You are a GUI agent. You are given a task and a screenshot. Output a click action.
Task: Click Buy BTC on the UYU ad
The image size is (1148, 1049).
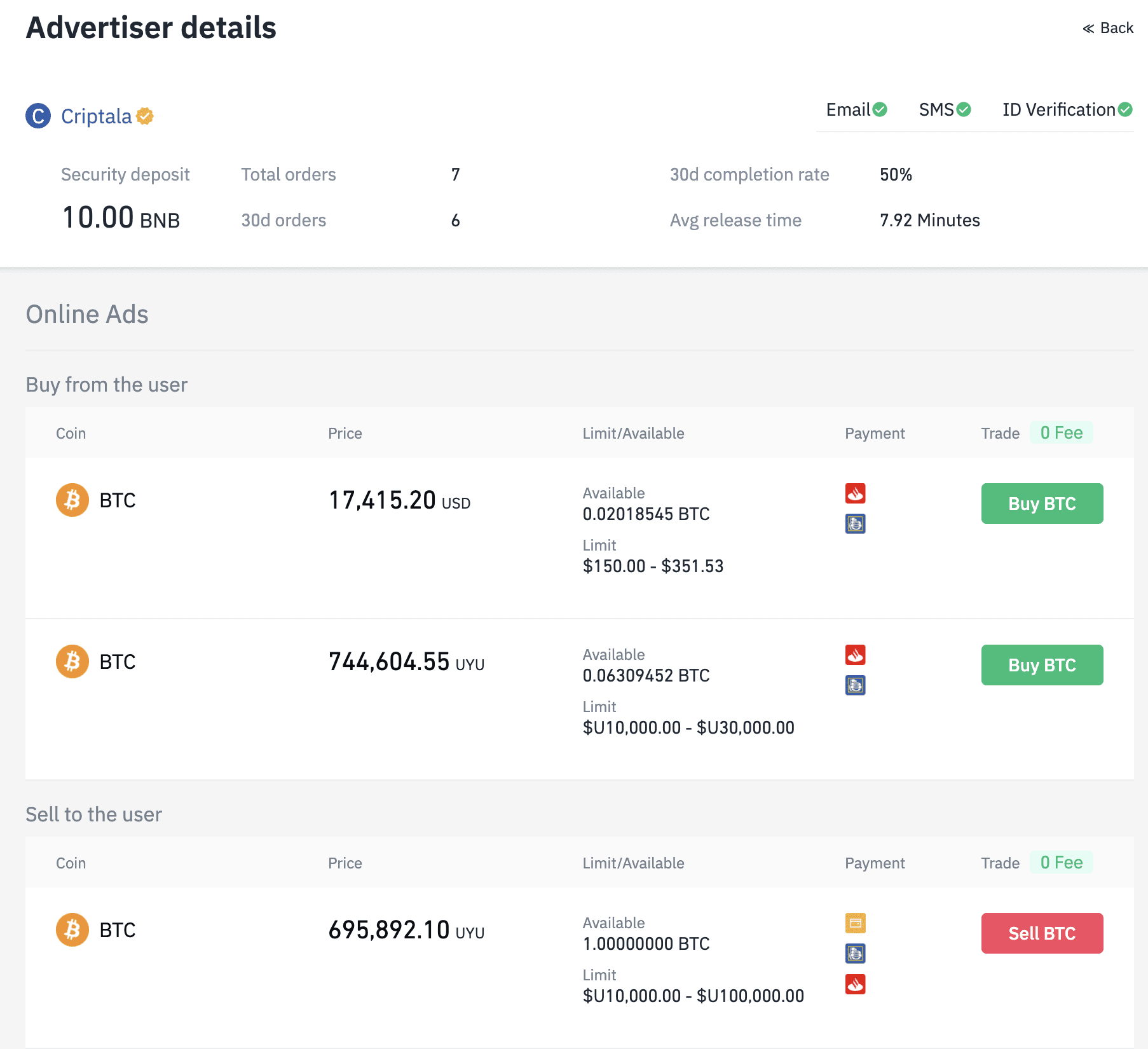click(x=1041, y=665)
